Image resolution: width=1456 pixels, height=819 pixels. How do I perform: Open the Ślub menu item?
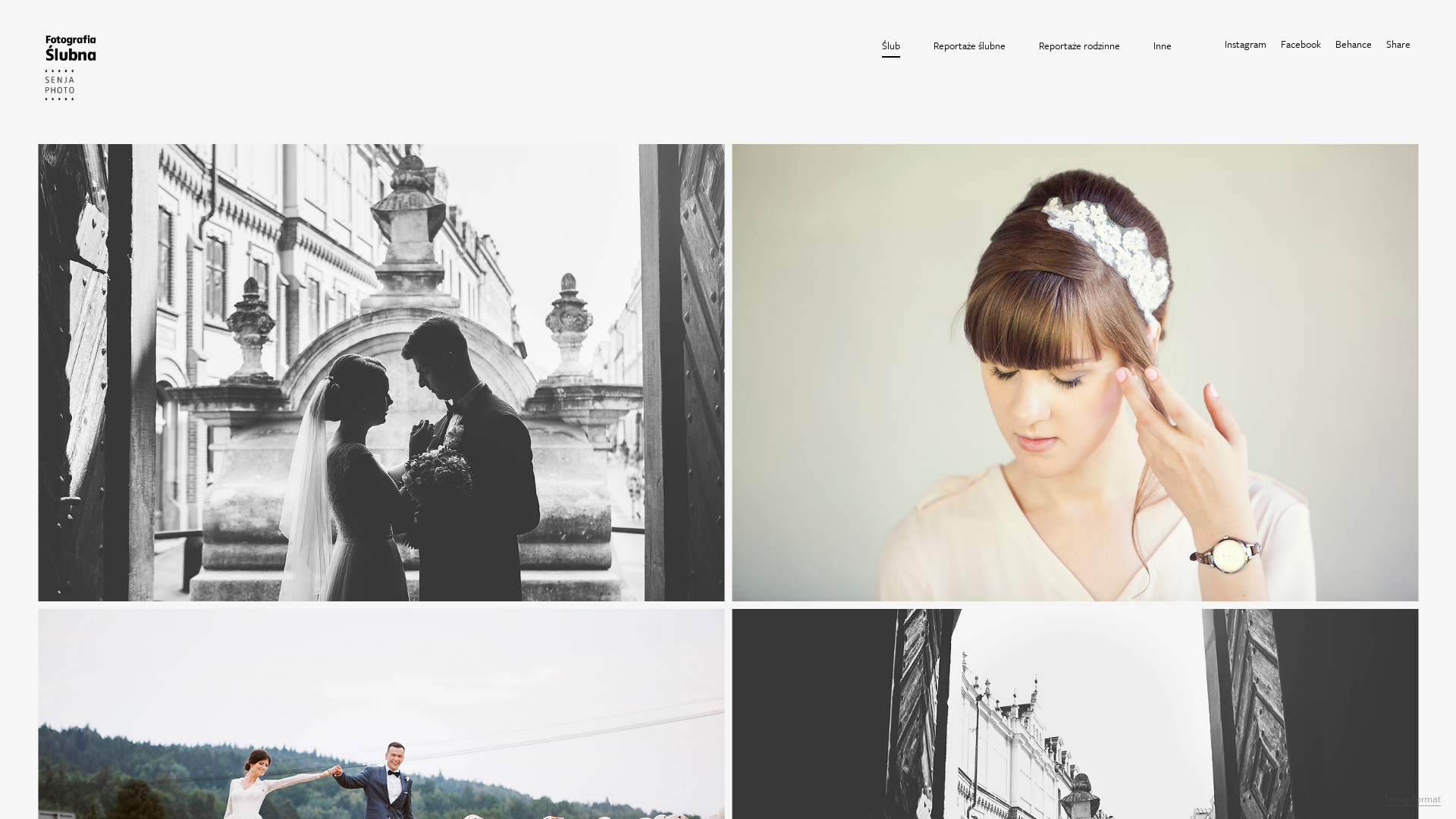coord(891,46)
